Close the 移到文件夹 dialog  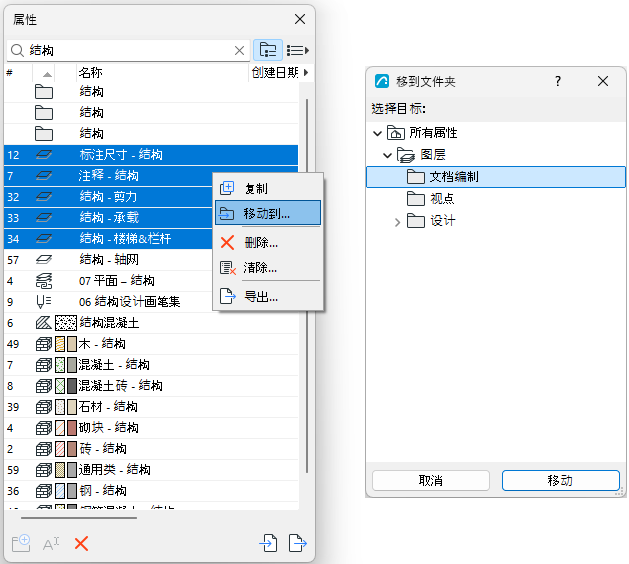603,81
